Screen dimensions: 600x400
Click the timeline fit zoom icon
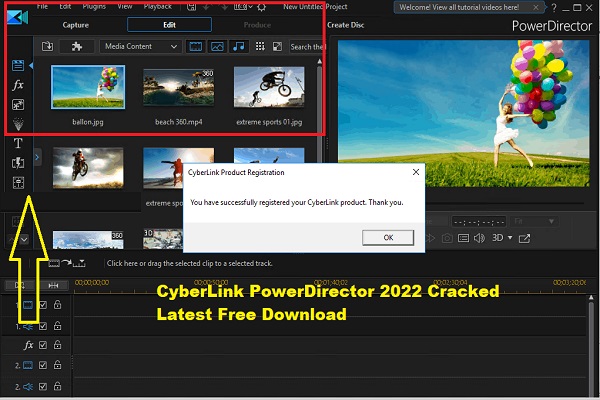tap(53, 286)
